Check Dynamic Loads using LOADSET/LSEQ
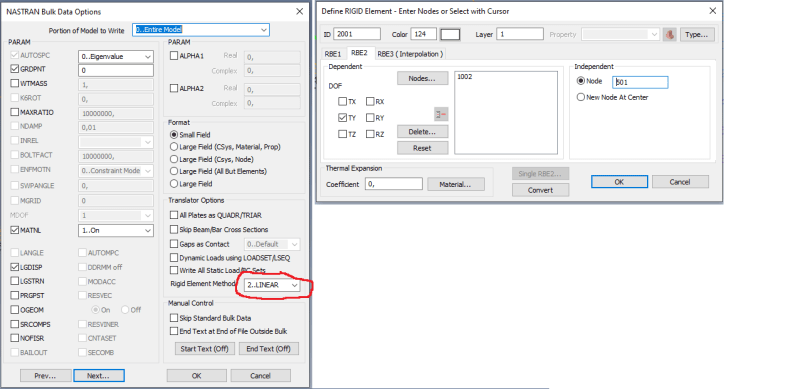800x389 pixels. [174, 258]
